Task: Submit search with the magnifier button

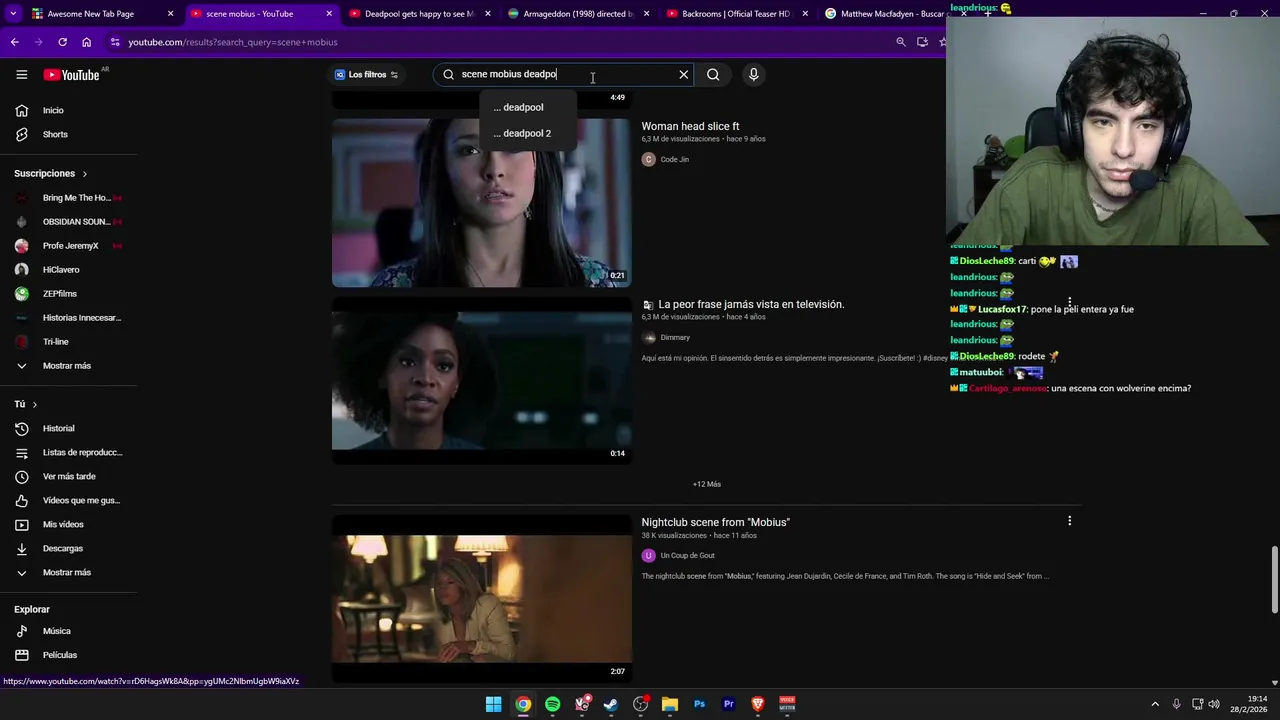Action: (x=713, y=74)
